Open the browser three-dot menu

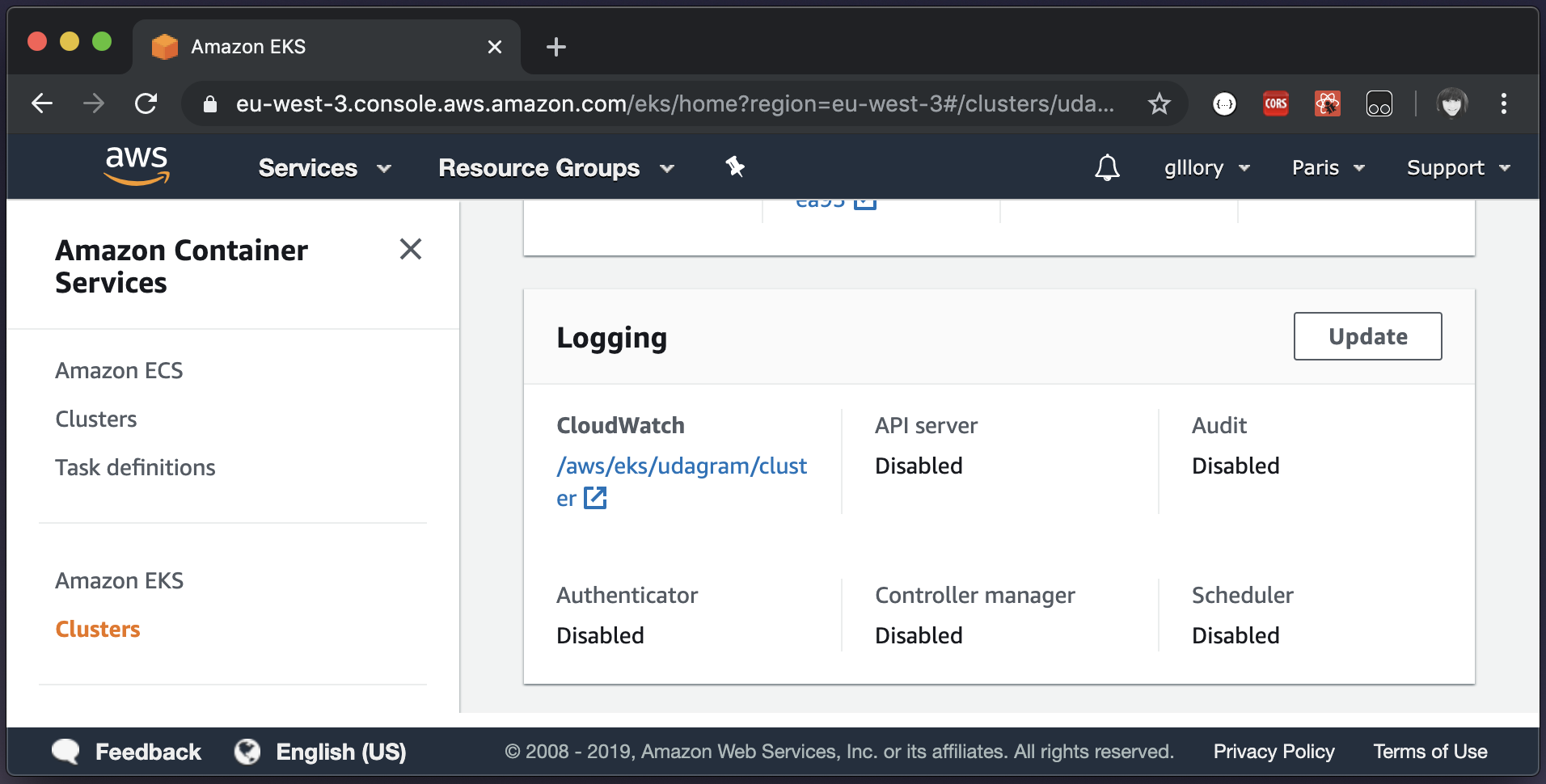coord(1504,103)
